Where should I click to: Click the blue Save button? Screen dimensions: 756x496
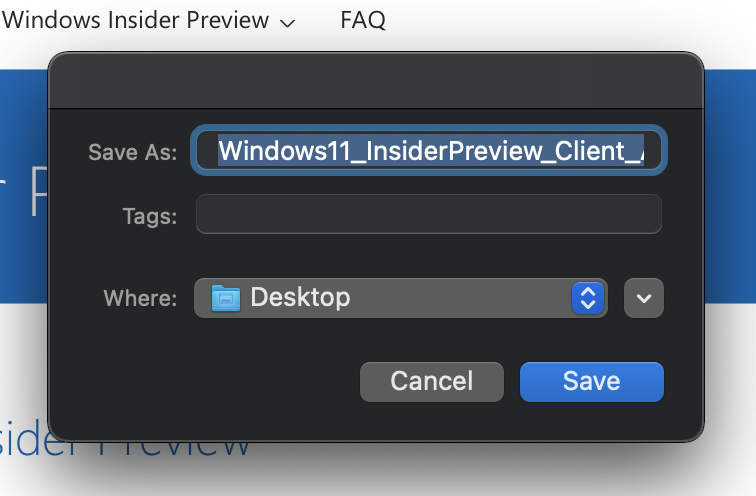click(592, 382)
